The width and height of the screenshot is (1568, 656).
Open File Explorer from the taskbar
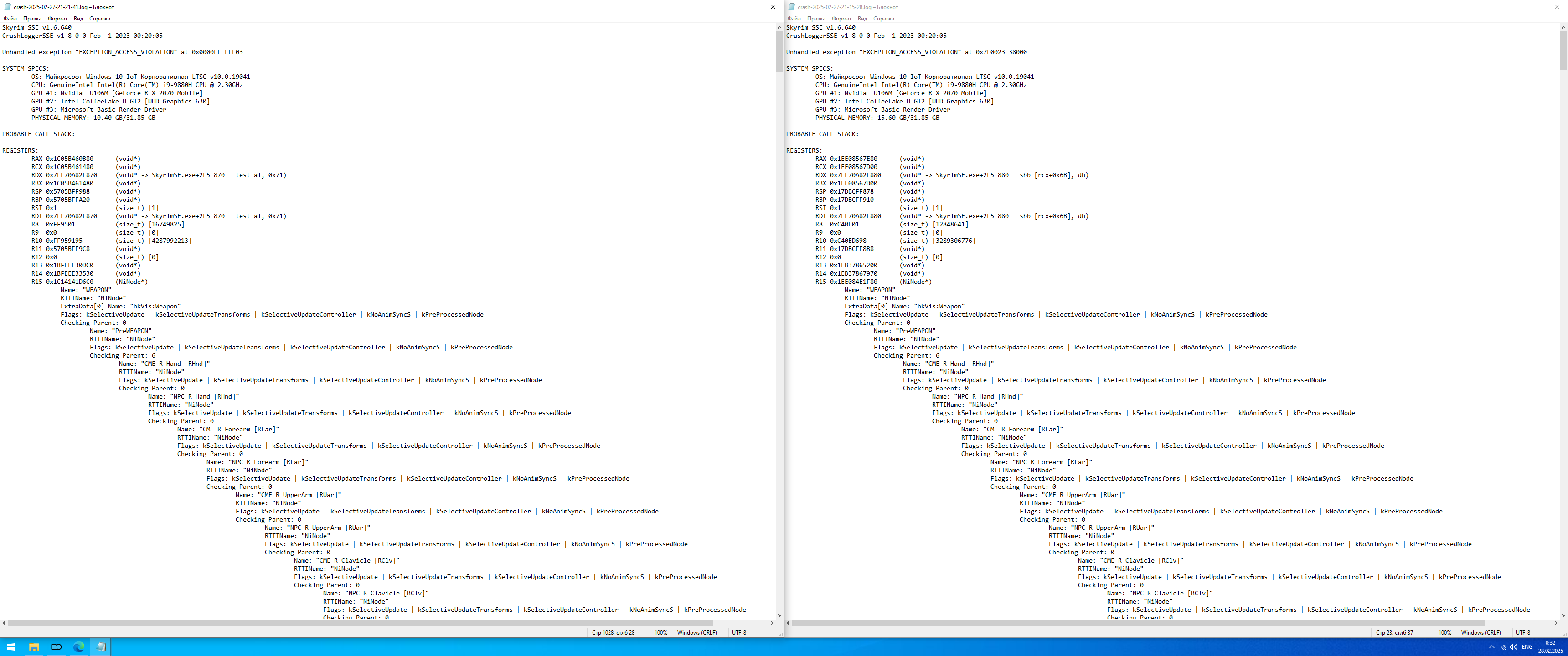(33, 647)
